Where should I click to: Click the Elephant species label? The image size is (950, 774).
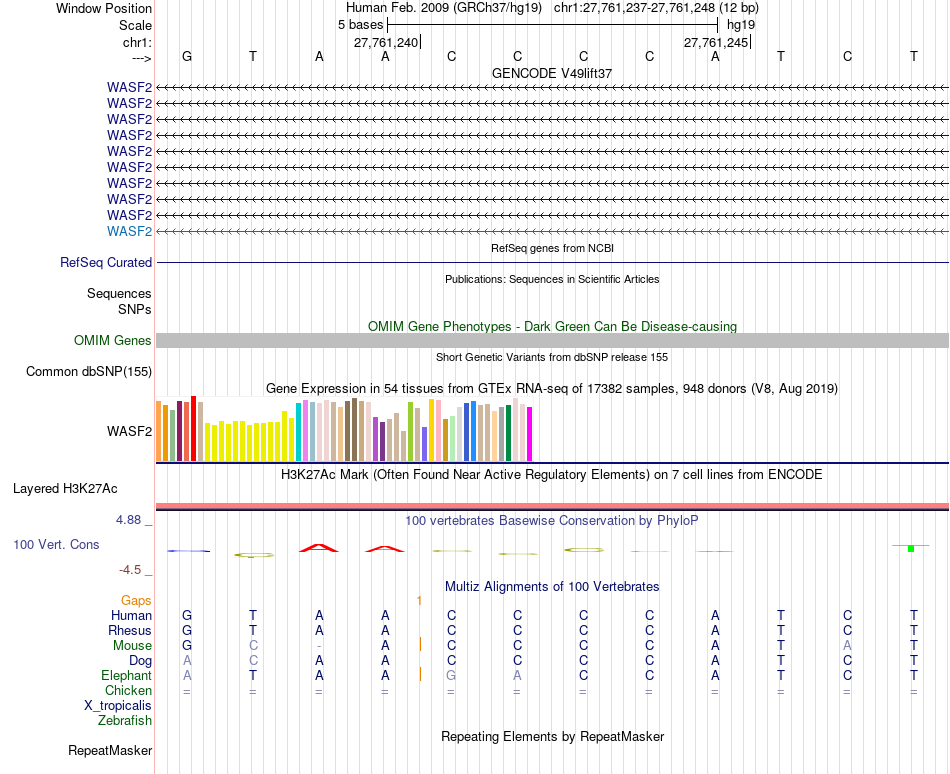pyautogui.click(x=126, y=675)
